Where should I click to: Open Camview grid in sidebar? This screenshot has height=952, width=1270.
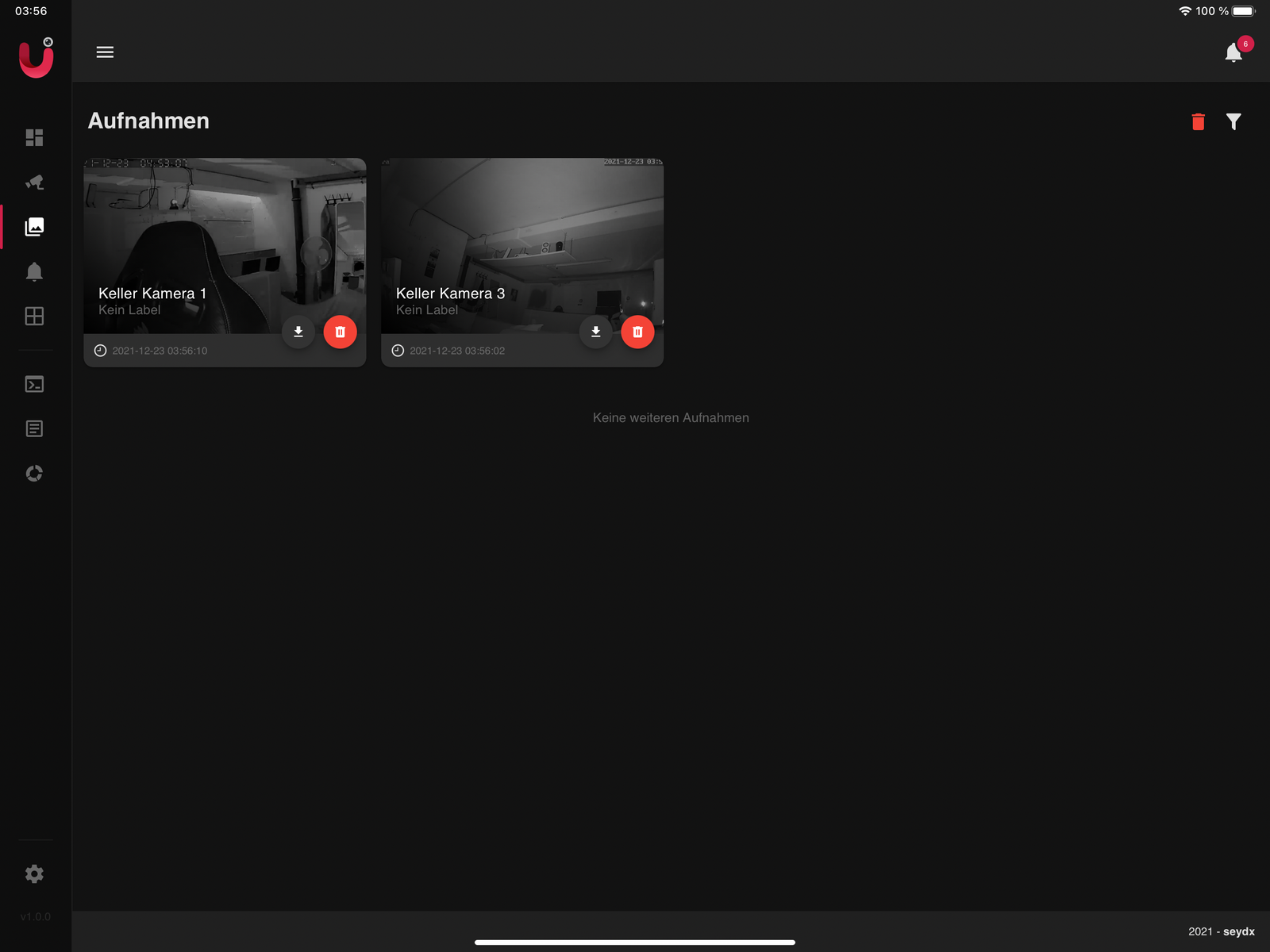(x=34, y=317)
